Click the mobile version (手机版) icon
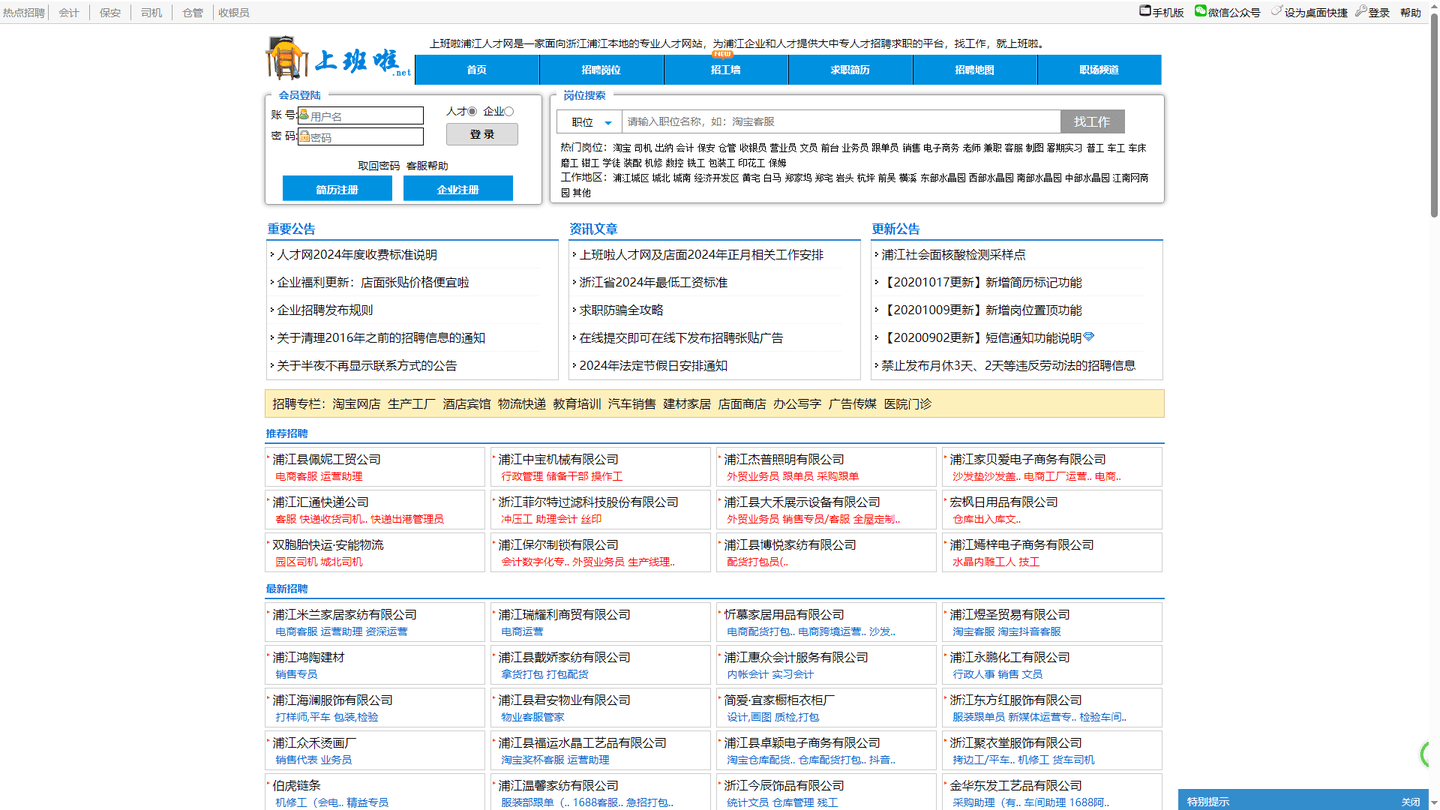The image size is (1440, 810). coord(1145,11)
